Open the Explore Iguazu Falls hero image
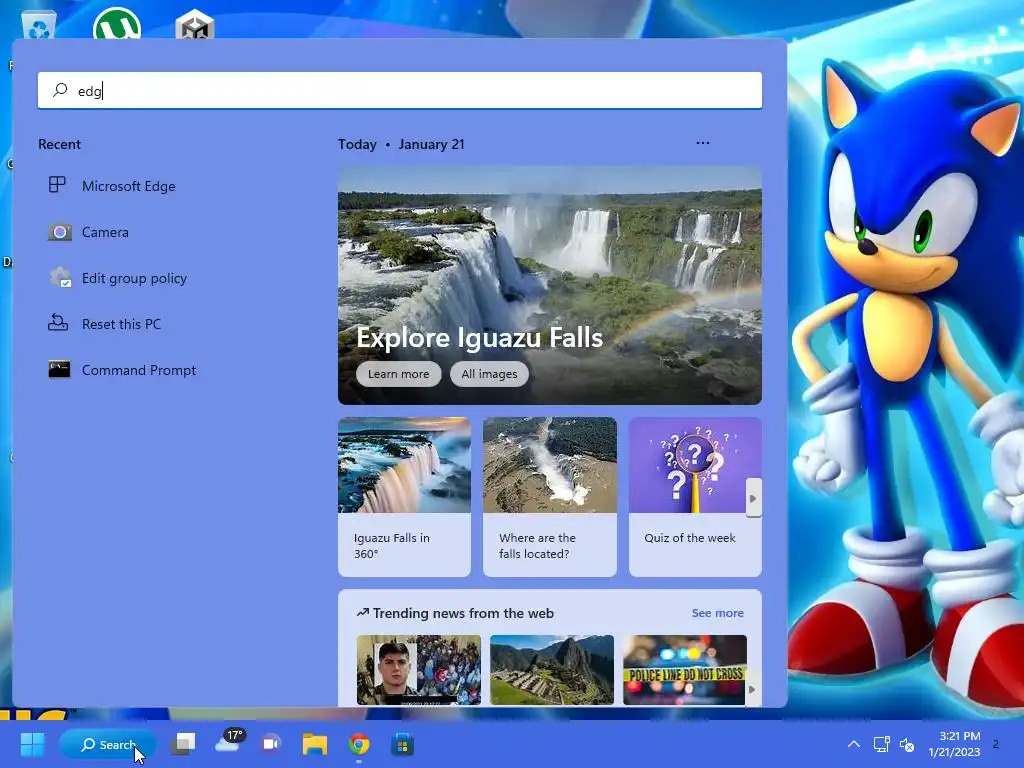 tap(550, 285)
